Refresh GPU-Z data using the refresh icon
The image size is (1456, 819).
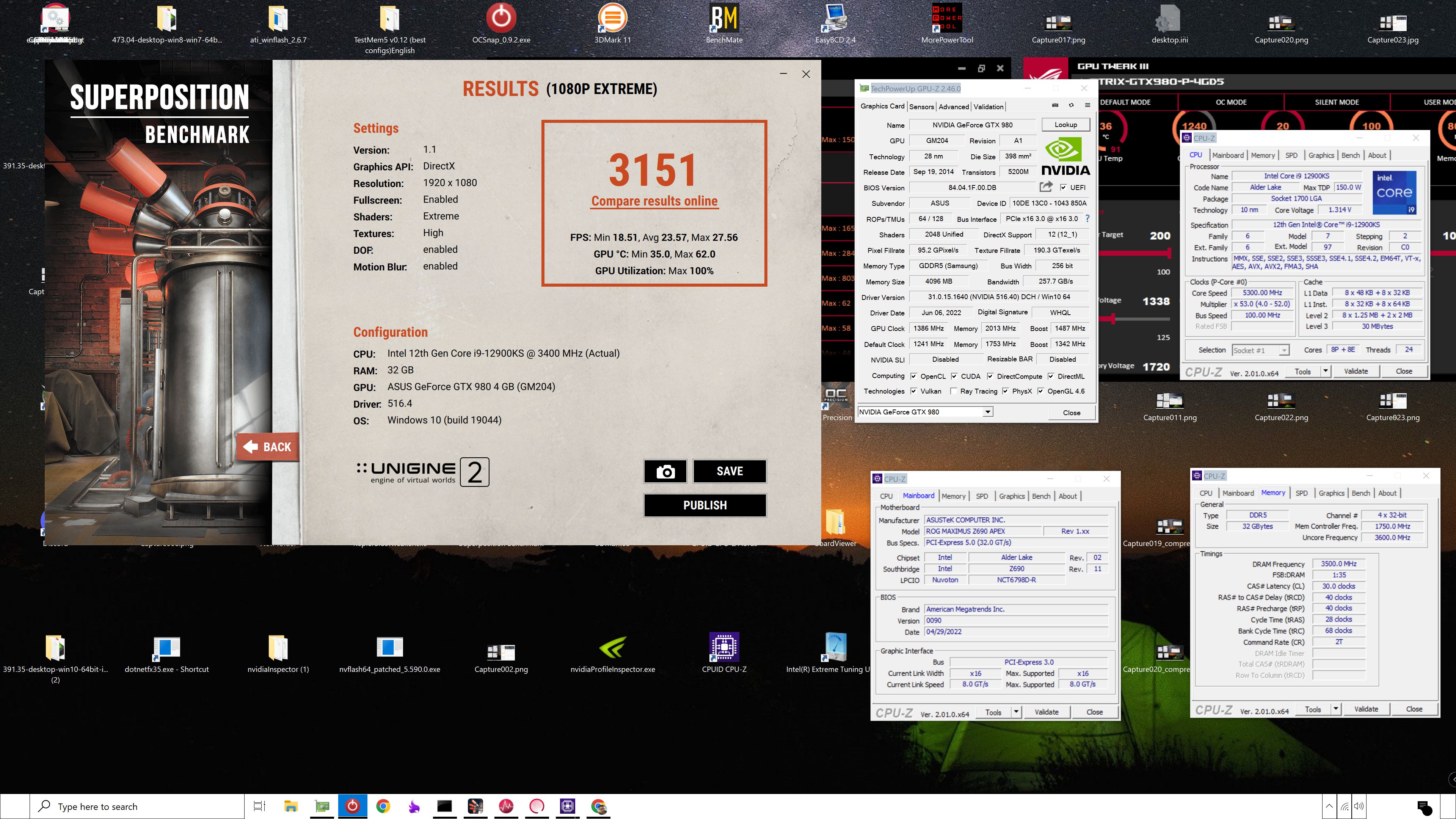point(1071,105)
